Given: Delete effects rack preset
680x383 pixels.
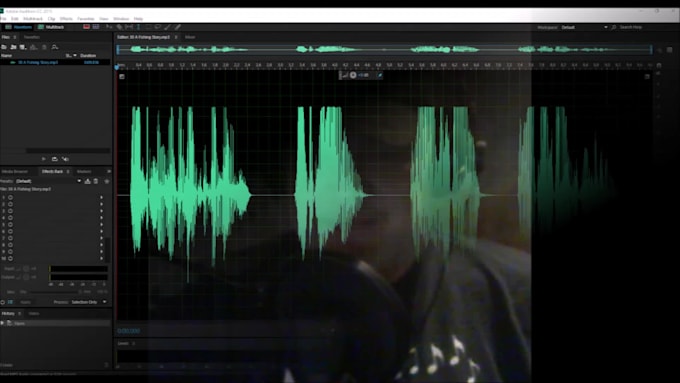Looking at the screenshot, I should point(96,181).
